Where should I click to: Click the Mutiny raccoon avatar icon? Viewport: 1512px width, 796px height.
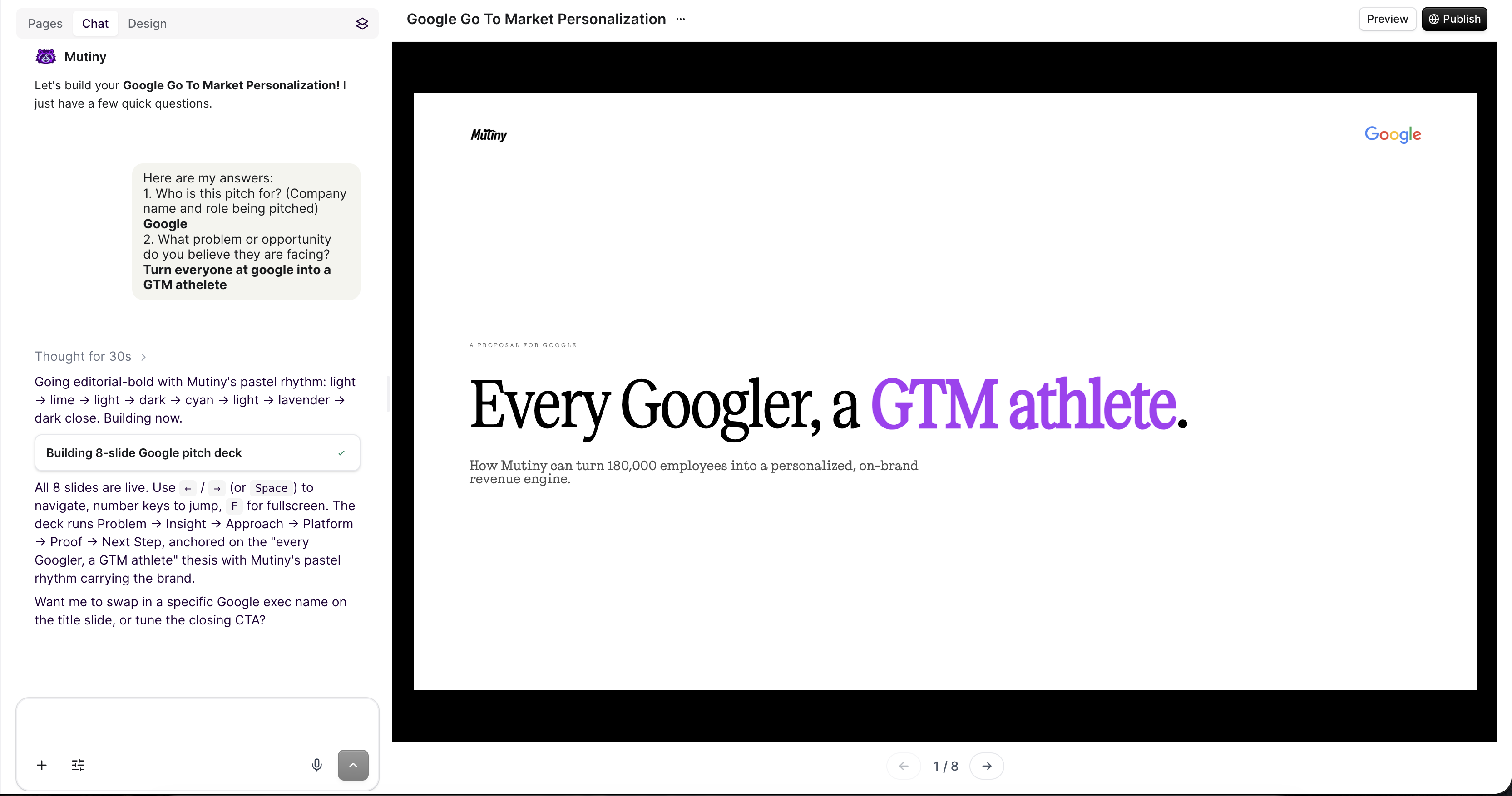click(x=46, y=56)
